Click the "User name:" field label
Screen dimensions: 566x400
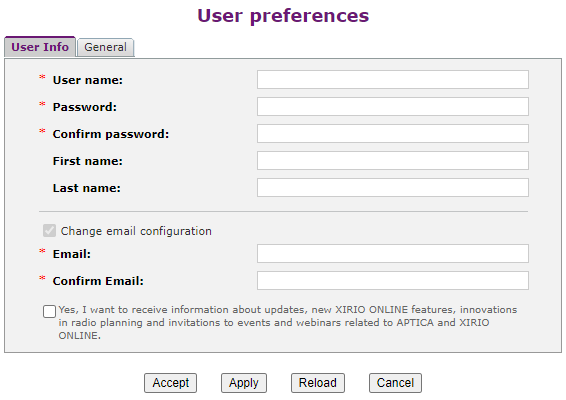point(88,80)
